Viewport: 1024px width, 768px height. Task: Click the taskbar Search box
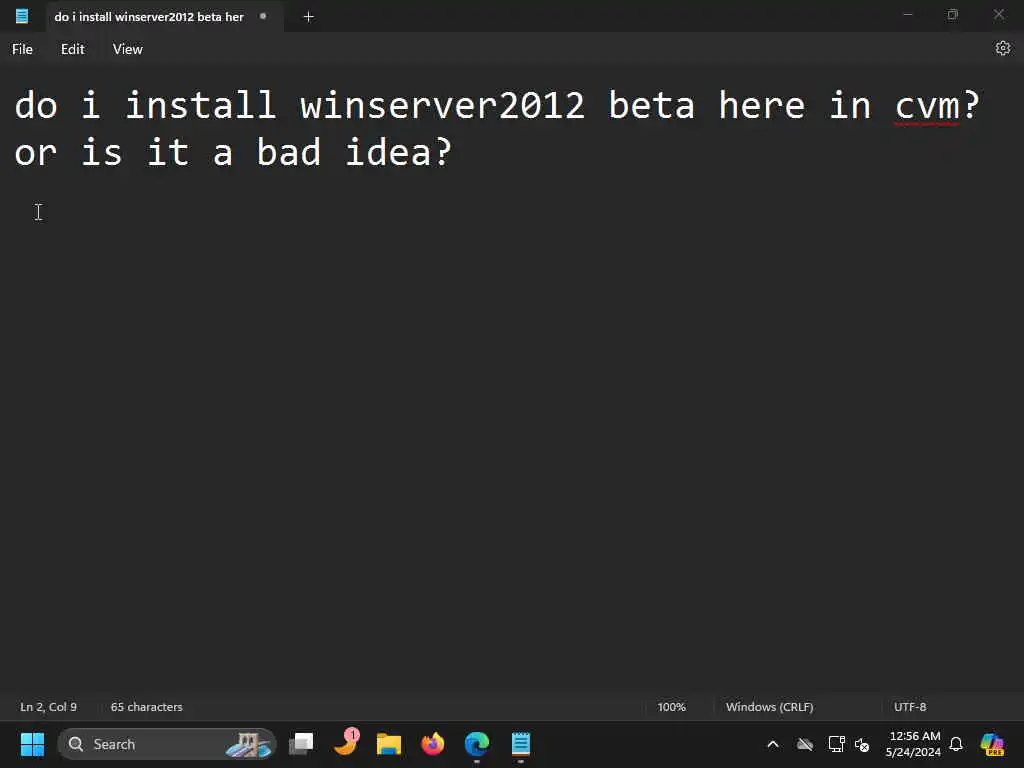167,744
